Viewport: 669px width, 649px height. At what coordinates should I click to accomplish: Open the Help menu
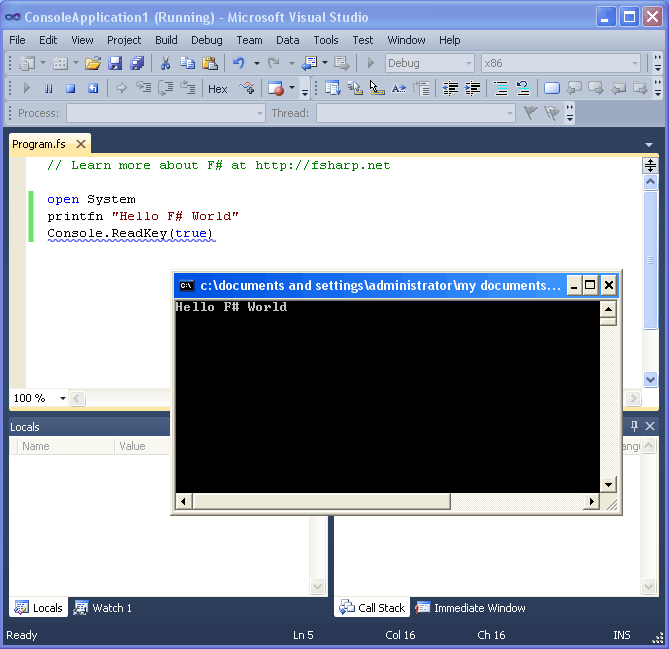click(x=449, y=40)
